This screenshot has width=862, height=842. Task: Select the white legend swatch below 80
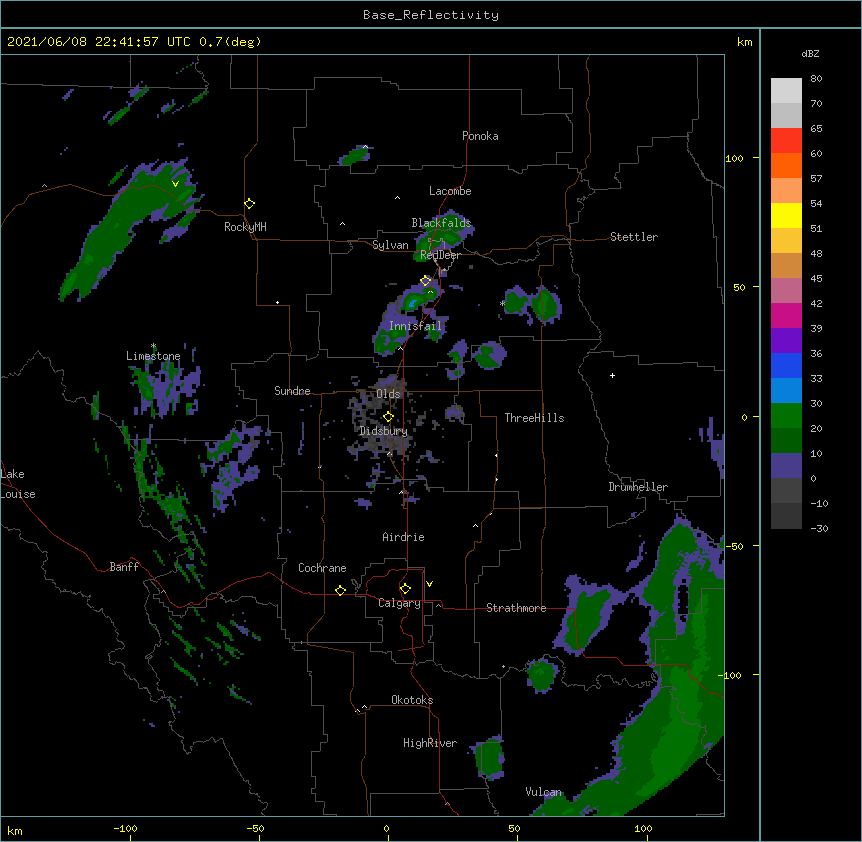[x=786, y=90]
